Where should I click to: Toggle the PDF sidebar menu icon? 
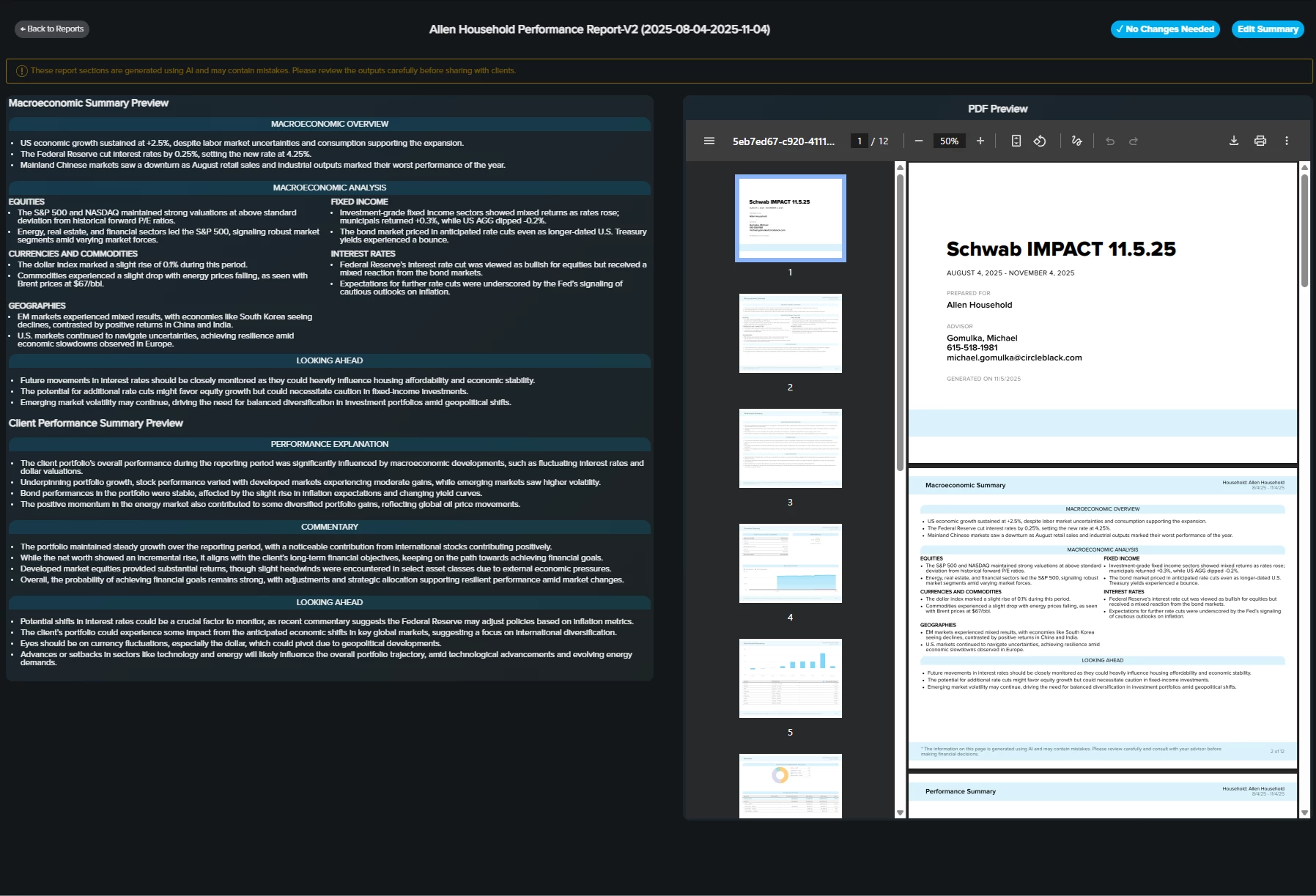click(x=709, y=141)
